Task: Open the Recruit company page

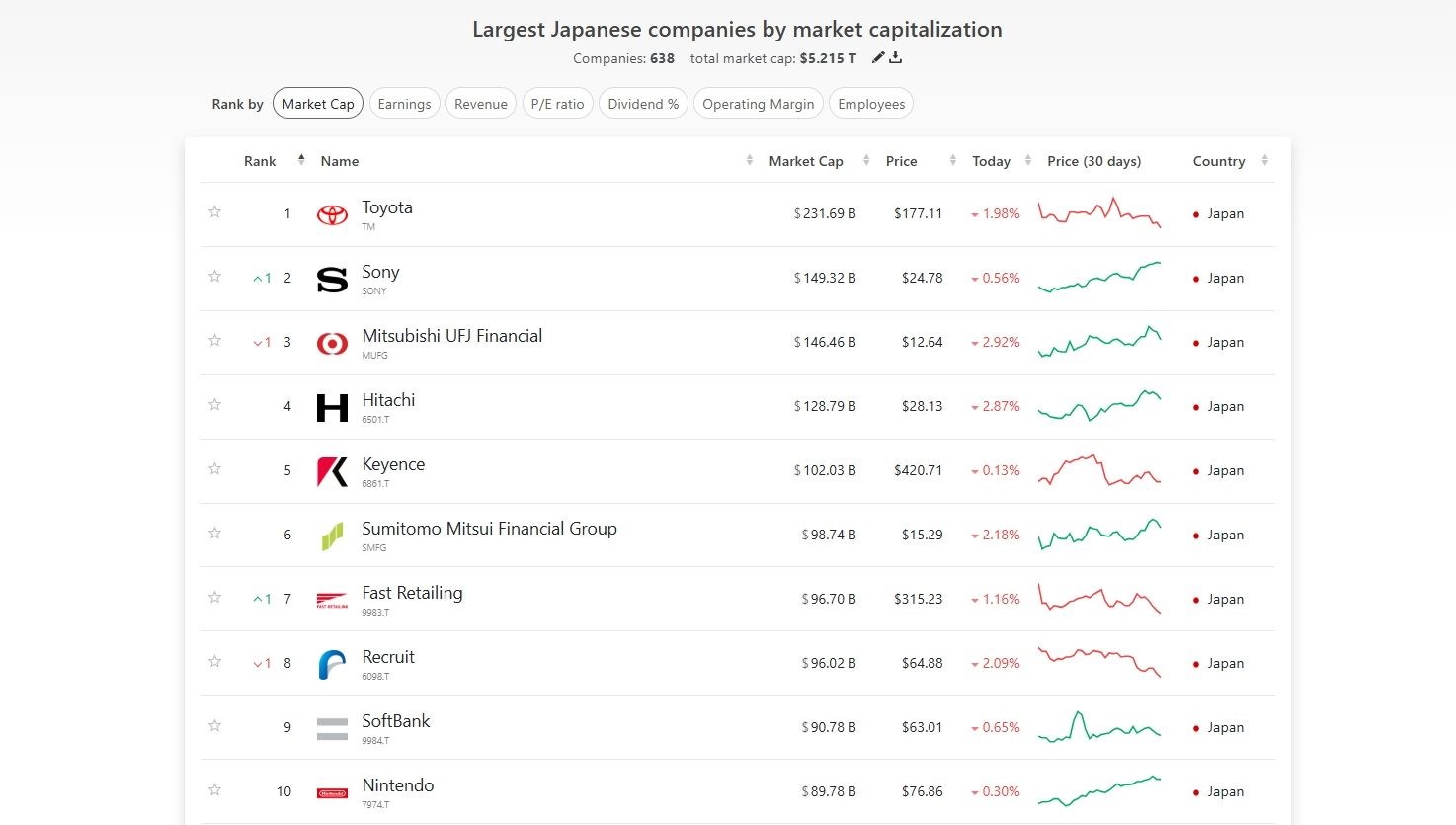Action: (x=388, y=657)
